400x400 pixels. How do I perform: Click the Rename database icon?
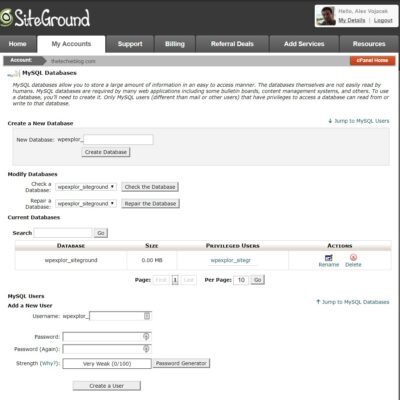tap(329, 257)
